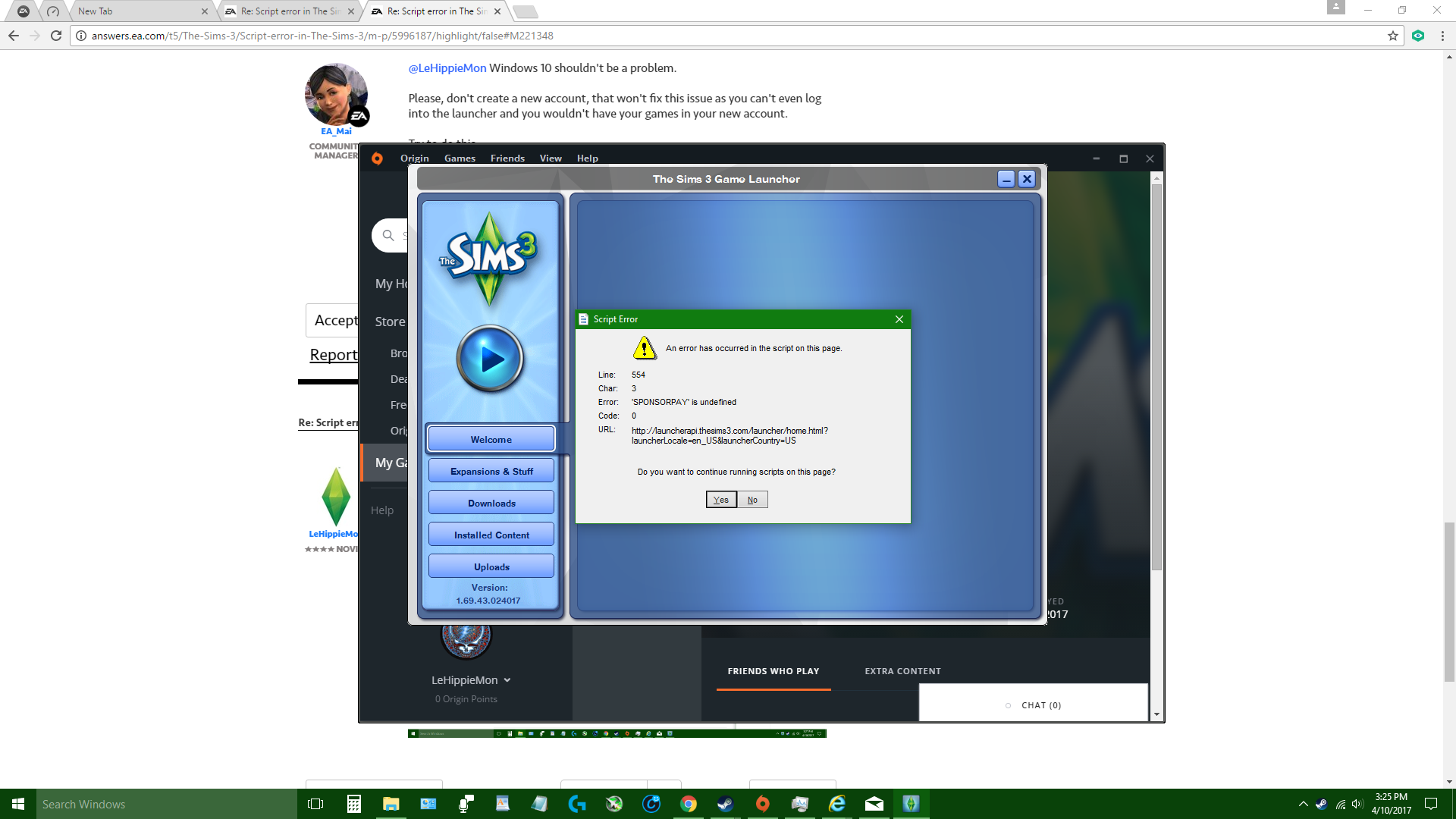The width and height of the screenshot is (1456, 819).
Task: Open Google Chrome from the taskbar
Action: [x=688, y=804]
